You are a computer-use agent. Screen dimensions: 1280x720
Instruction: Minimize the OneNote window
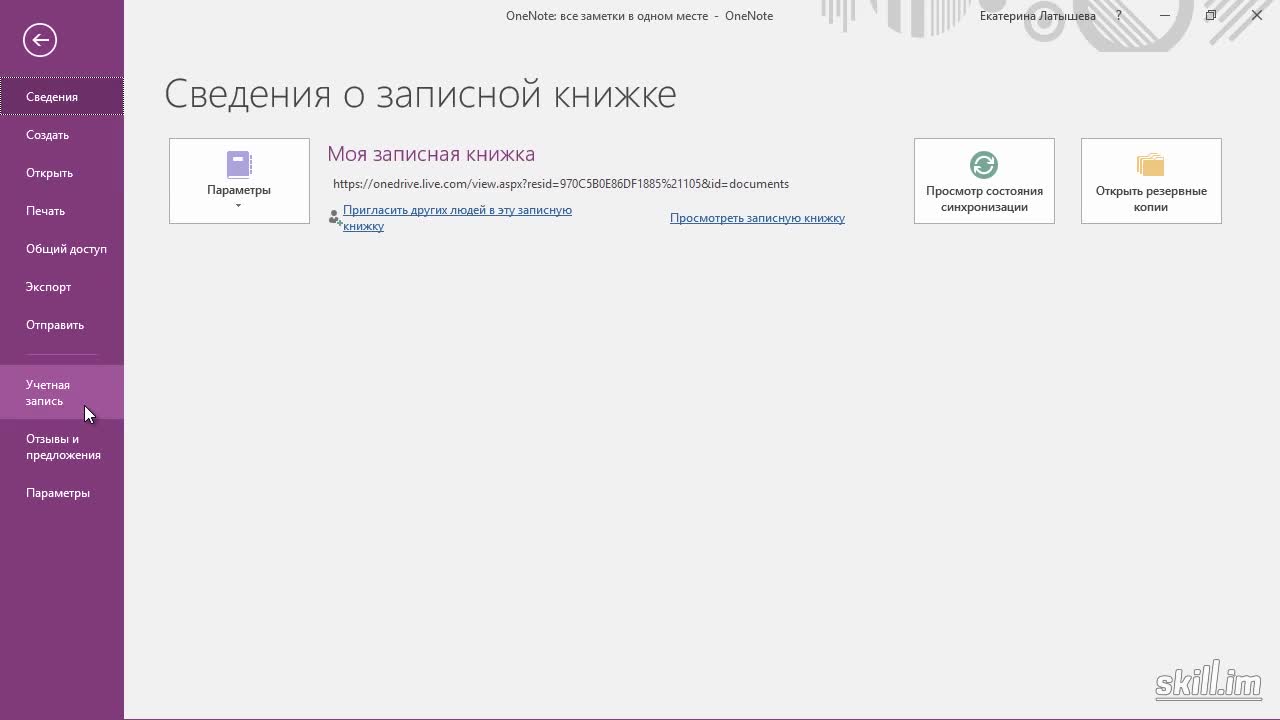(1165, 16)
